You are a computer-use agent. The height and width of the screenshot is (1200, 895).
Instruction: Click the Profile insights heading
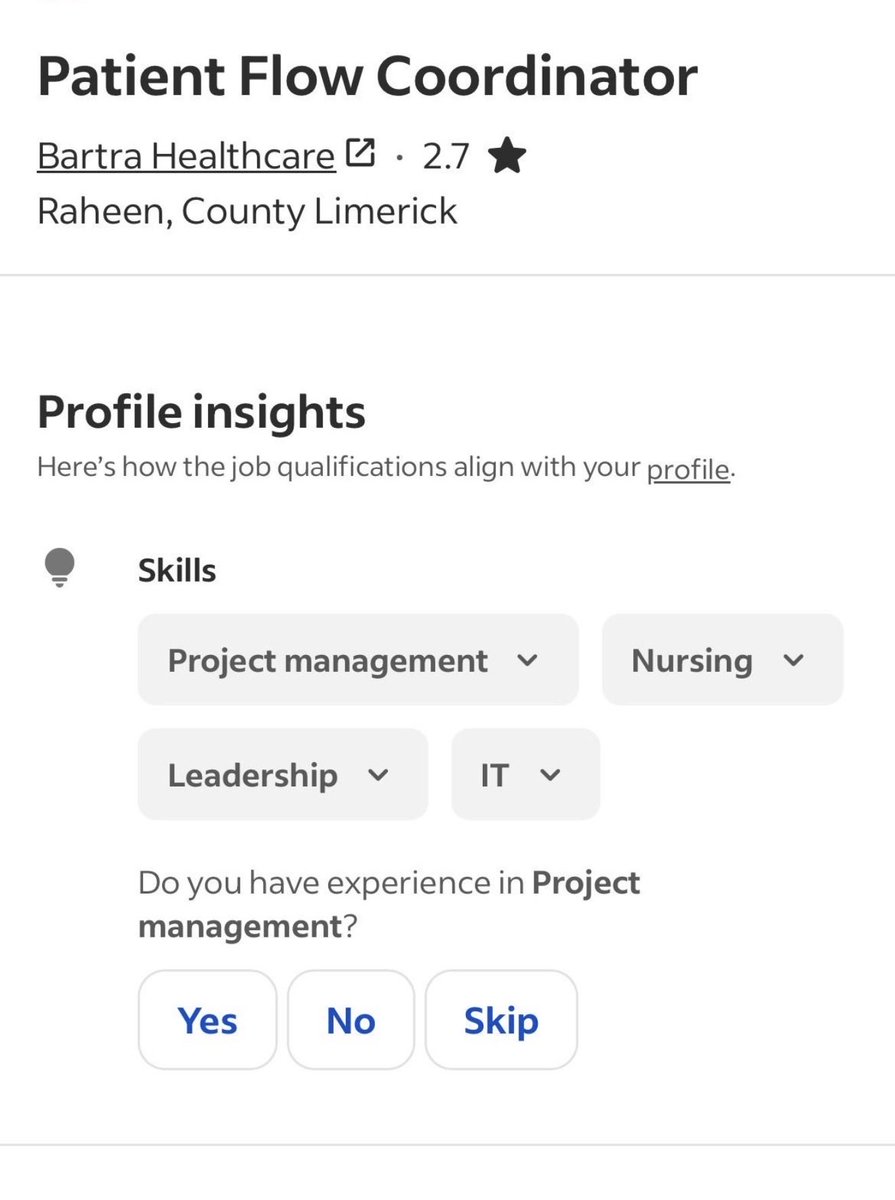[201, 412]
